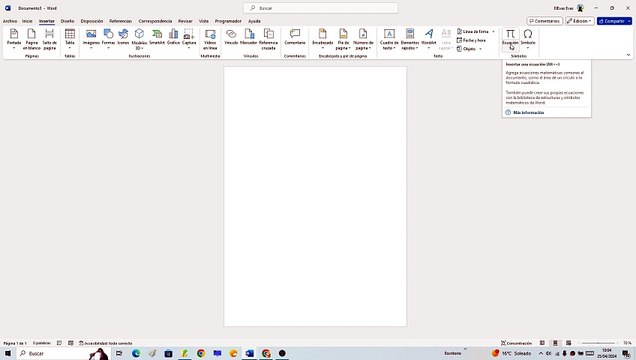Open the Pie de página footer menu
This screenshot has height=360, width=636.
click(343, 39)
